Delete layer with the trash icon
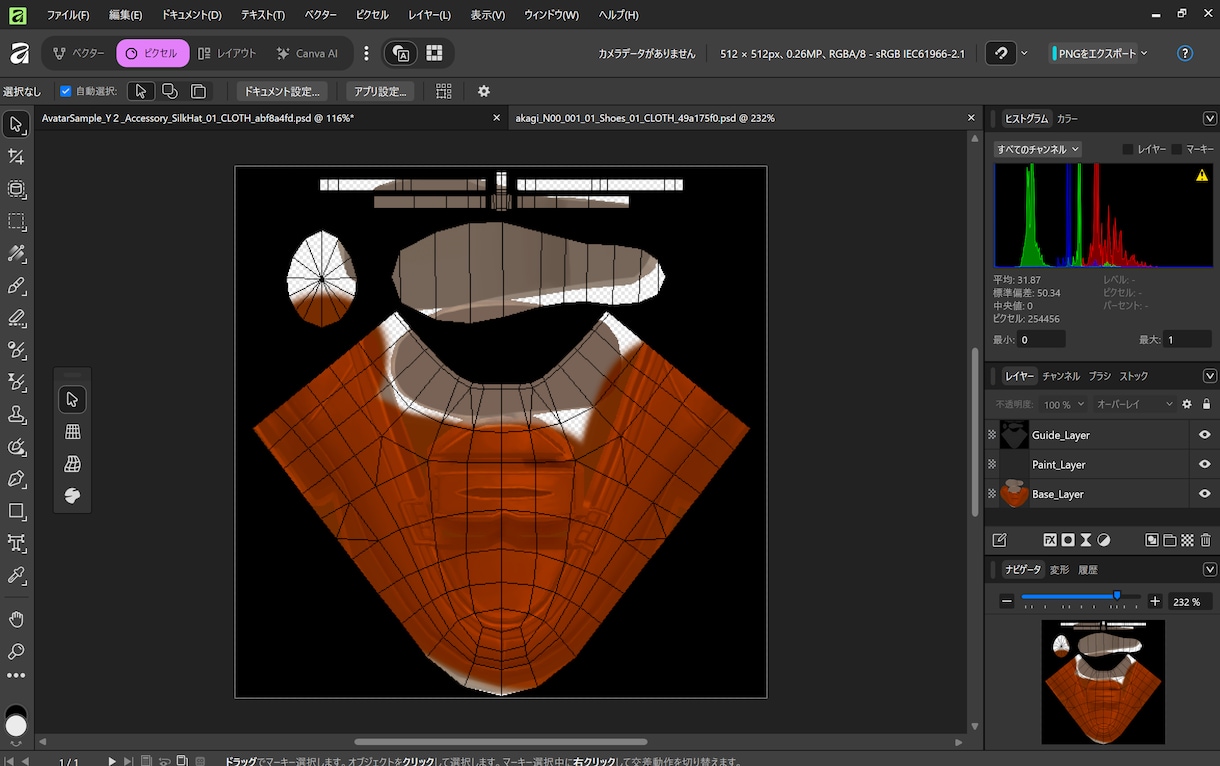Image resolution: width=1220 pixels, height=766 pixels. (x=1205, y=540)
